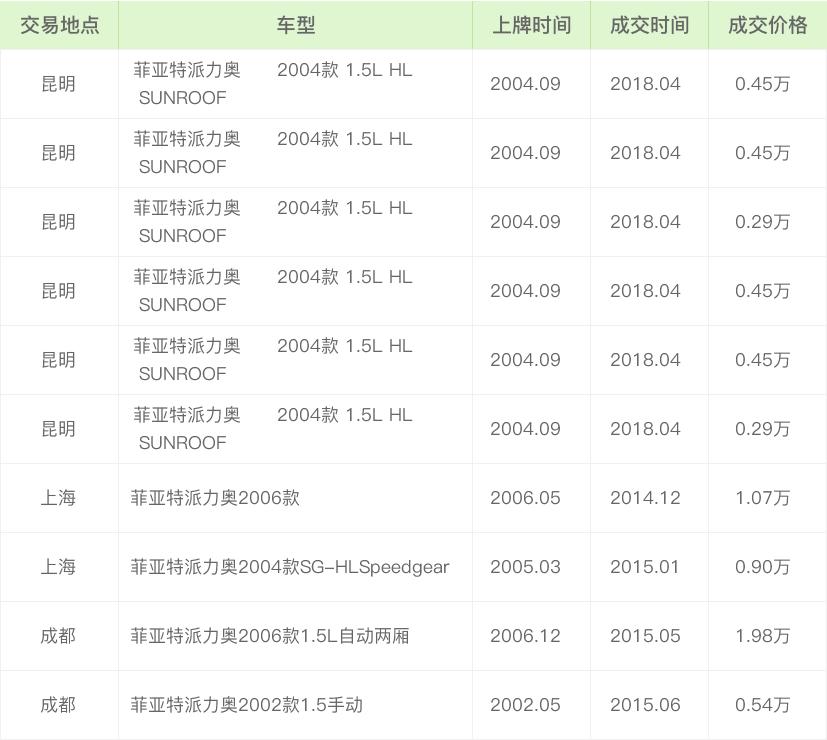This screenshot has height=740, width=827.
Task: Select the price 0.54万
Action: click(x=763, y=705)
